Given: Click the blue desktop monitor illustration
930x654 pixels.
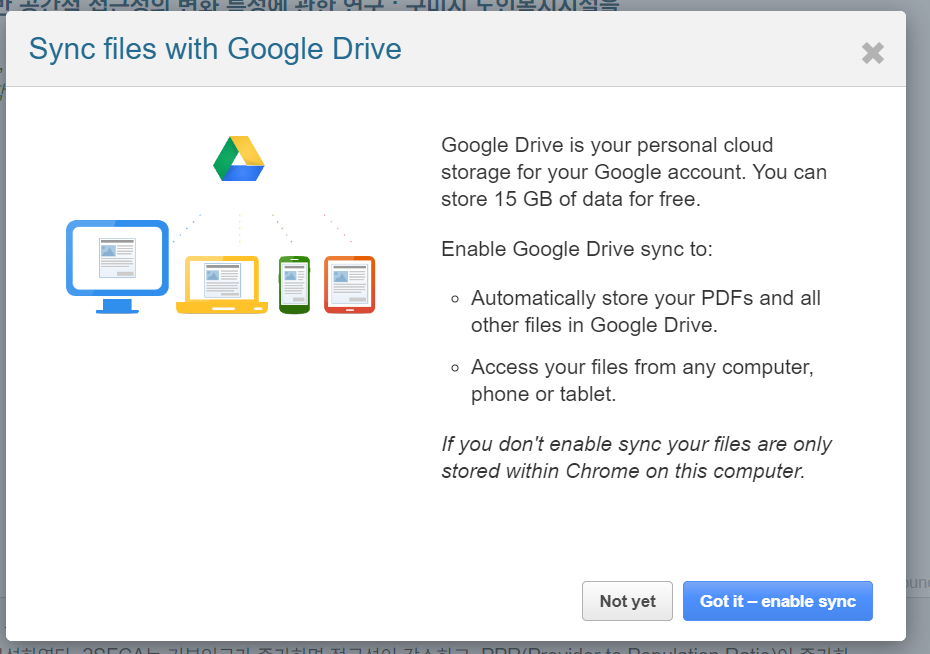Looking at the screenshot, I should [117, 266].
